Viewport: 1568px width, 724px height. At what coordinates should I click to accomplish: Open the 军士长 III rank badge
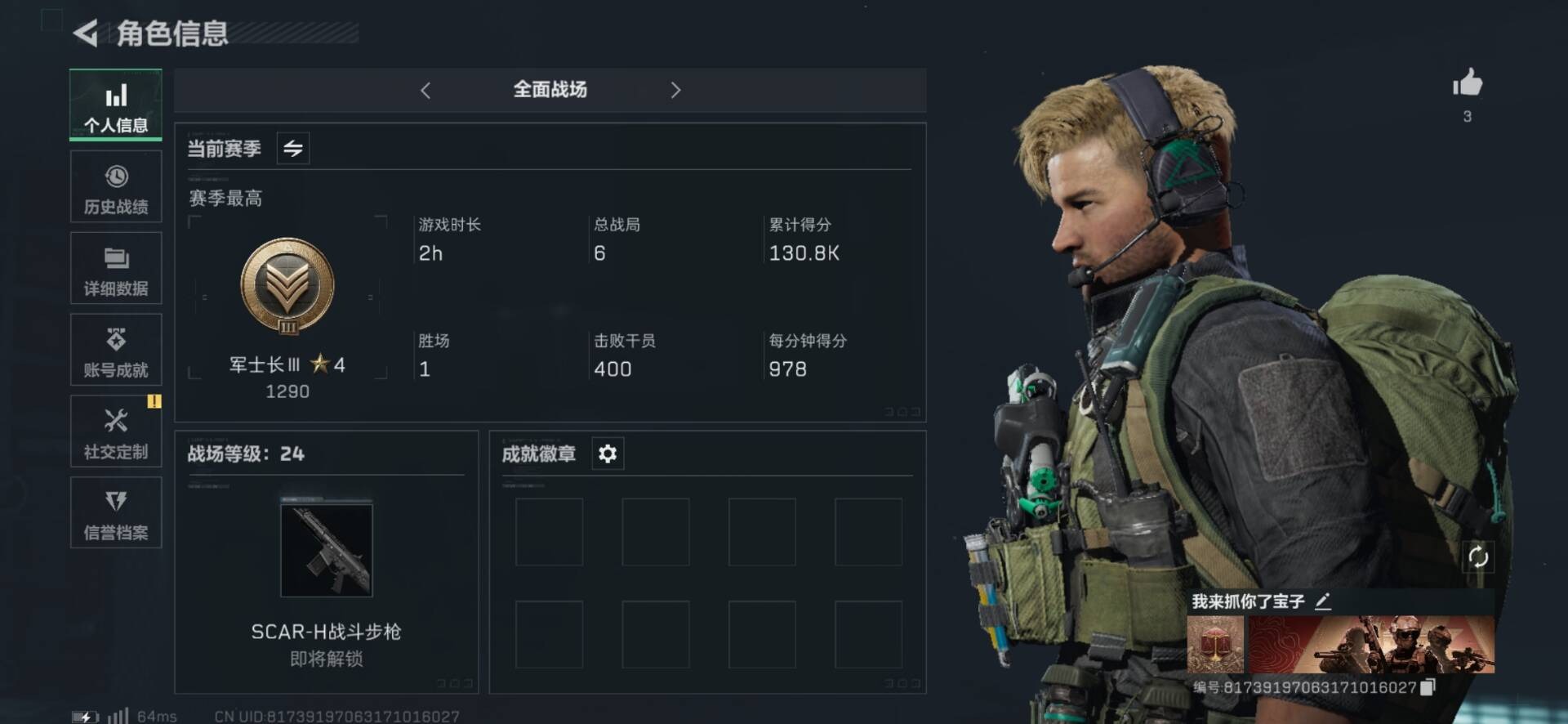pos(287,286)
